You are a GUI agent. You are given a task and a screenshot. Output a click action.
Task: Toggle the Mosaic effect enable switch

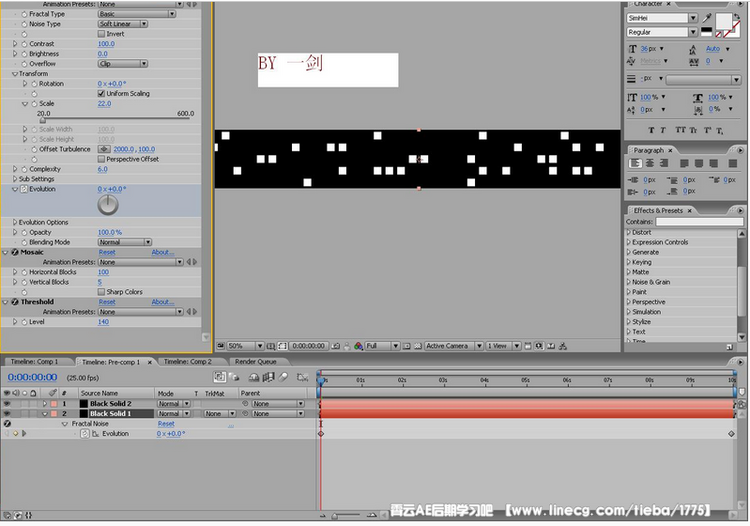click(x=15, y=252)
